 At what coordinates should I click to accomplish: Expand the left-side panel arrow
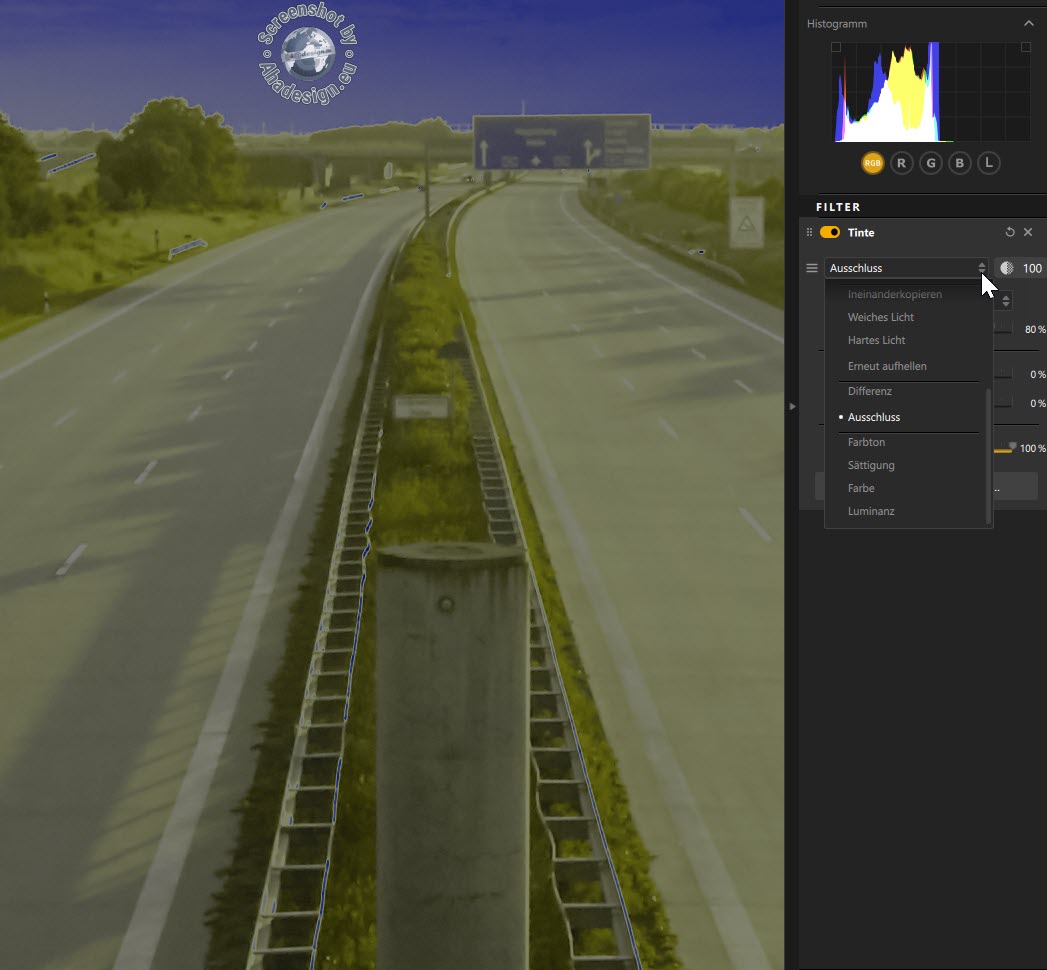click(792, 406)
